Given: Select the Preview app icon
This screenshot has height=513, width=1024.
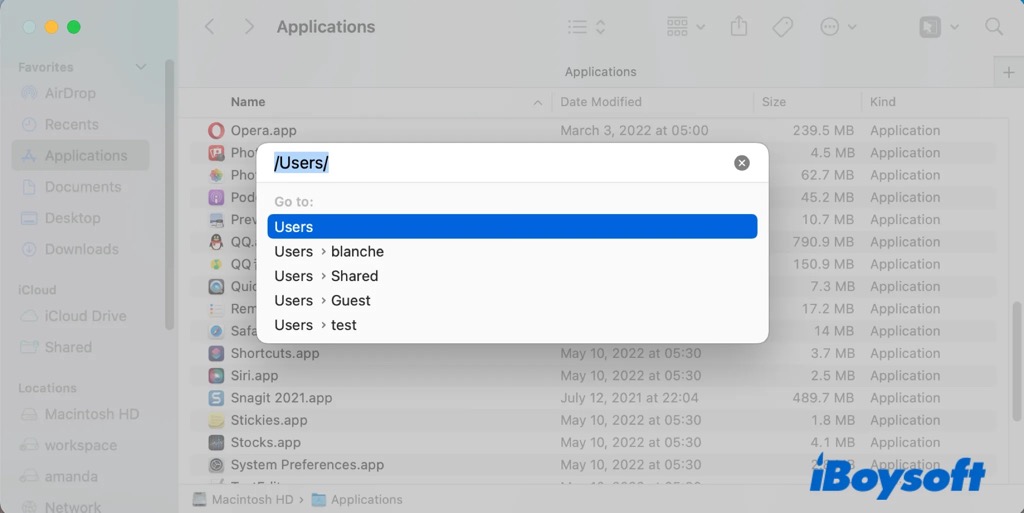Looking at the screenshot, I should click(216, 219).
